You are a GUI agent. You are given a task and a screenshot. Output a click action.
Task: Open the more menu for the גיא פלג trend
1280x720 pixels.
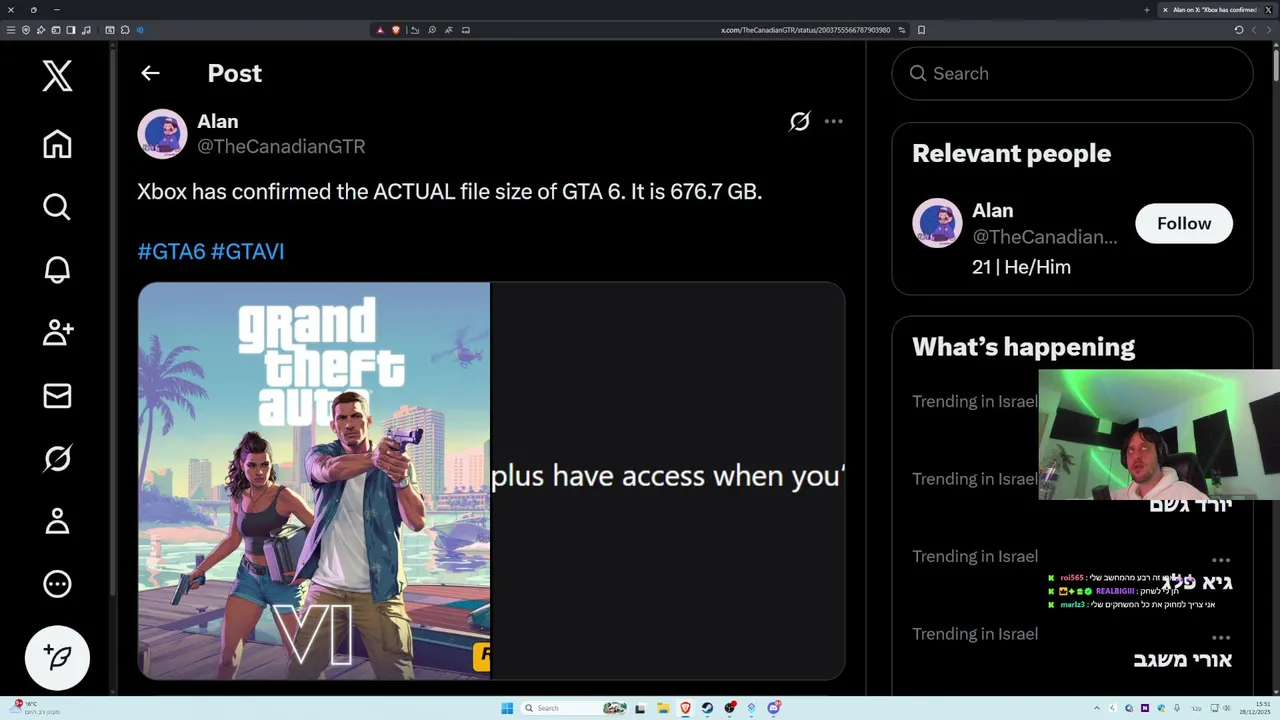click(x=1221, y=560)
